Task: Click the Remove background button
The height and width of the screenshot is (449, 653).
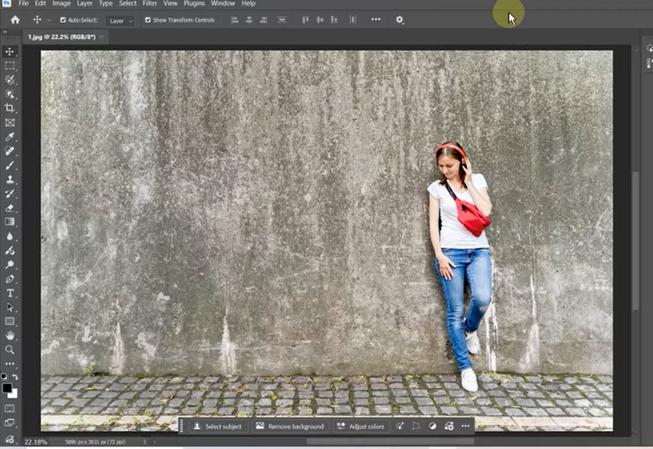Action: tap(290, 426)
